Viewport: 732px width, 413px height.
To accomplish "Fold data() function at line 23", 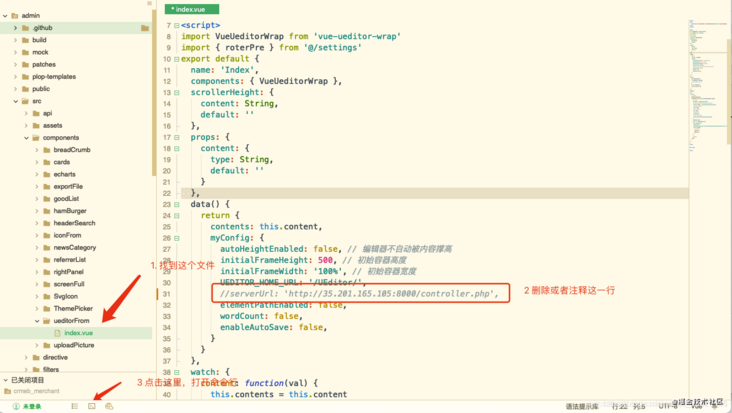I will [x=176, y=204].
